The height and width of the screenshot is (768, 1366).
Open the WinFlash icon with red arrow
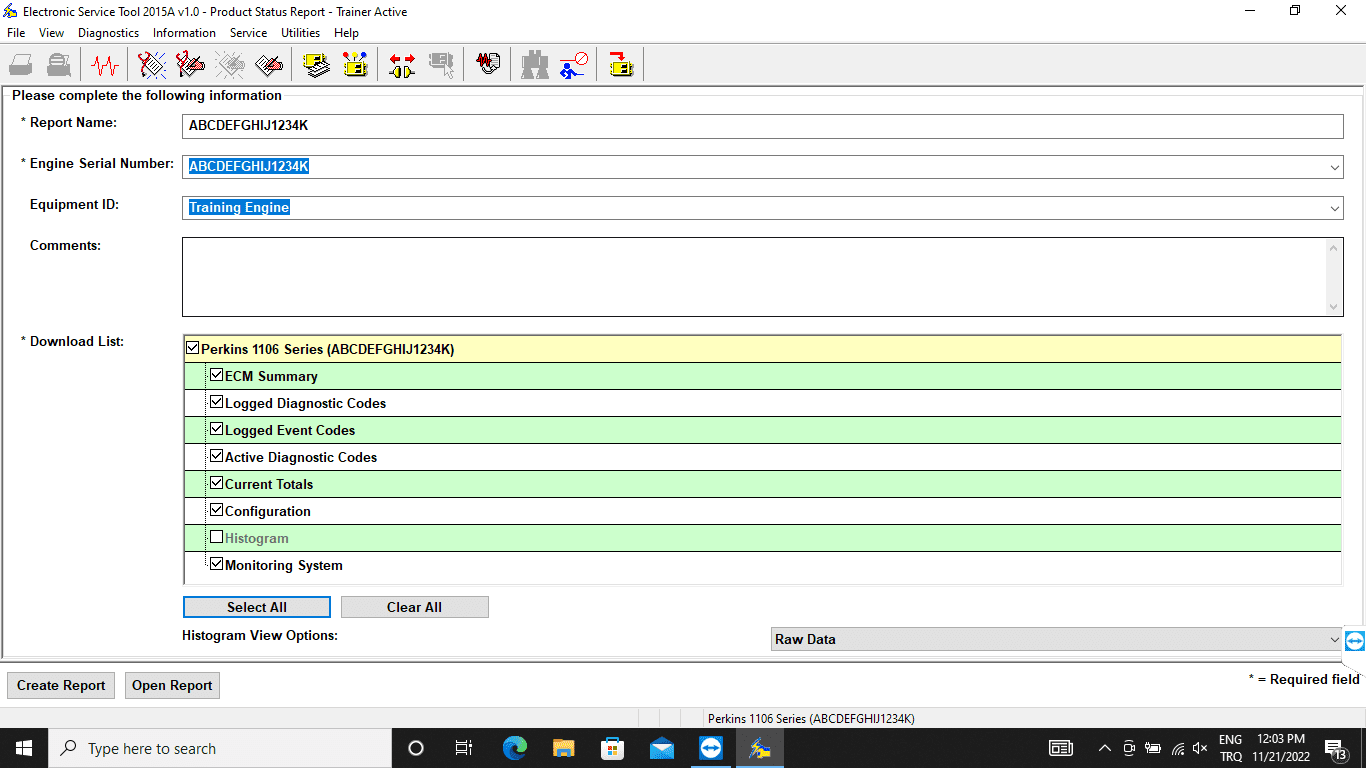click(x=621, y=66)
